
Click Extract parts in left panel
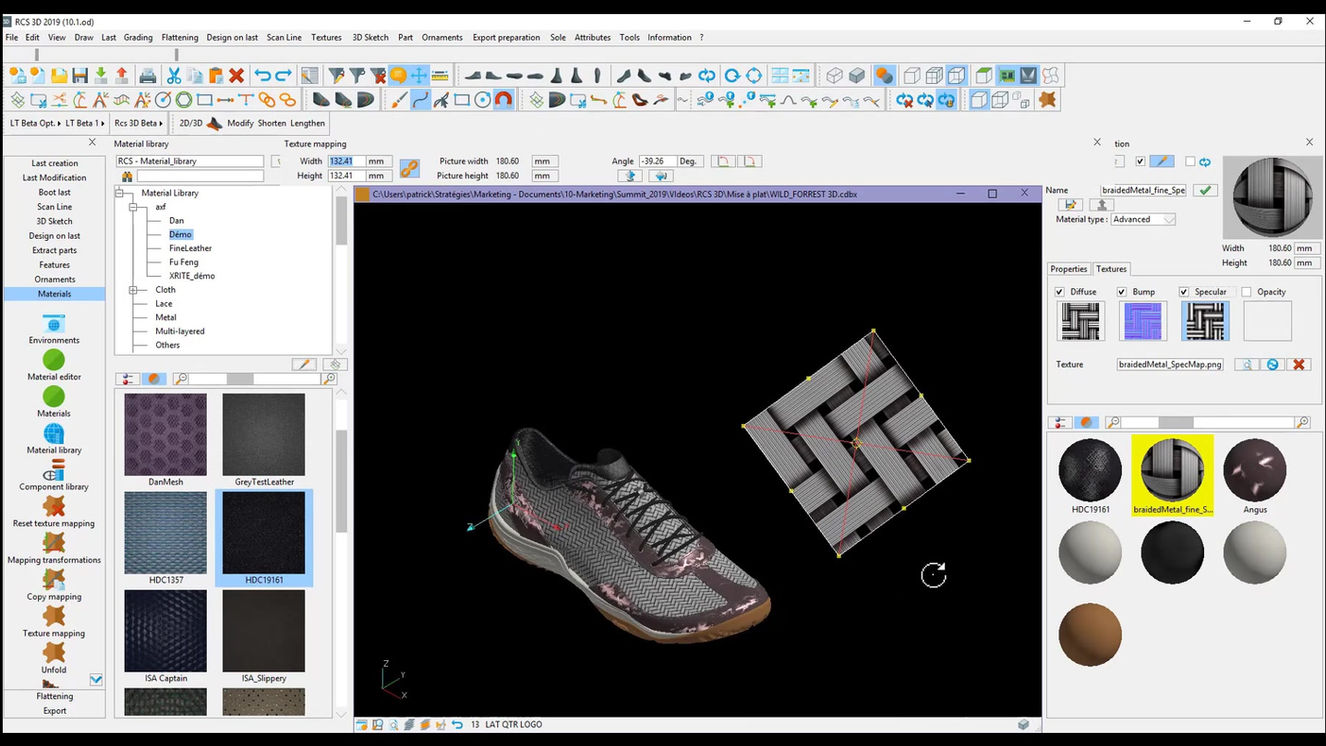(54, 251)
